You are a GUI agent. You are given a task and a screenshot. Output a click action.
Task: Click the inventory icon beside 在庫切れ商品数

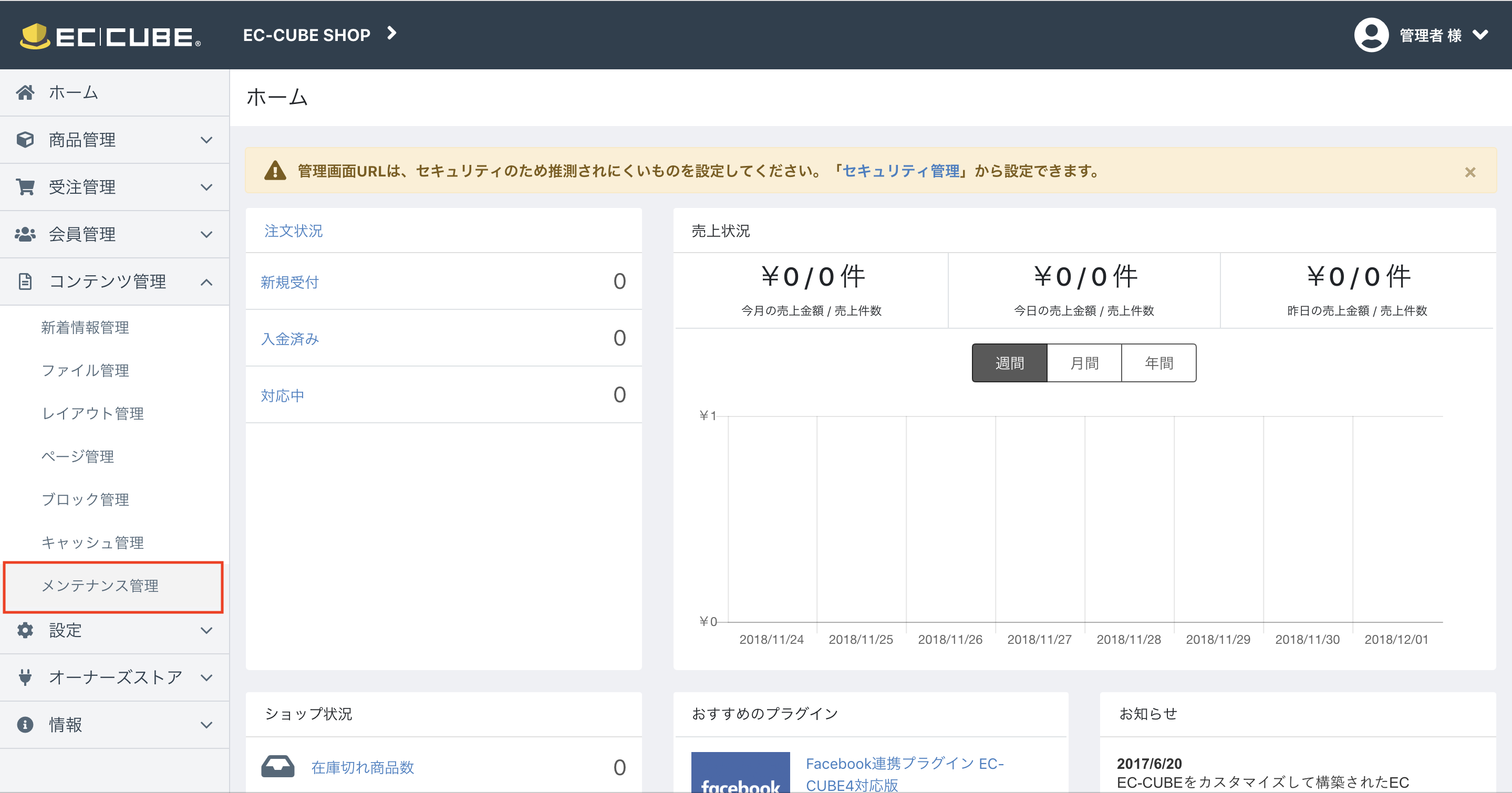pyautogui.click(x=278, y=767)
